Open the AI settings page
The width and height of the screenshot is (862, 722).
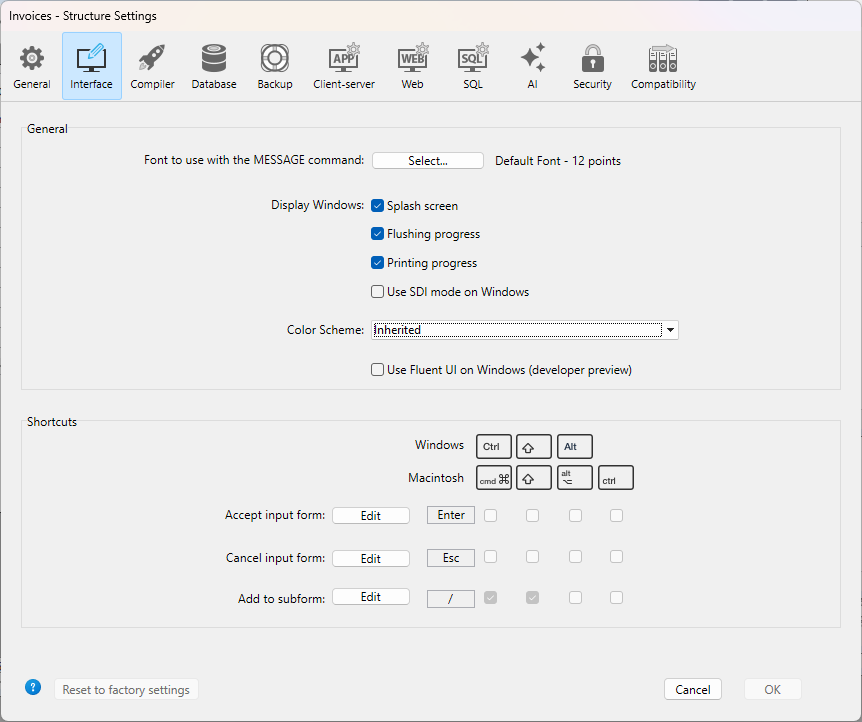[x=532, y=66]
